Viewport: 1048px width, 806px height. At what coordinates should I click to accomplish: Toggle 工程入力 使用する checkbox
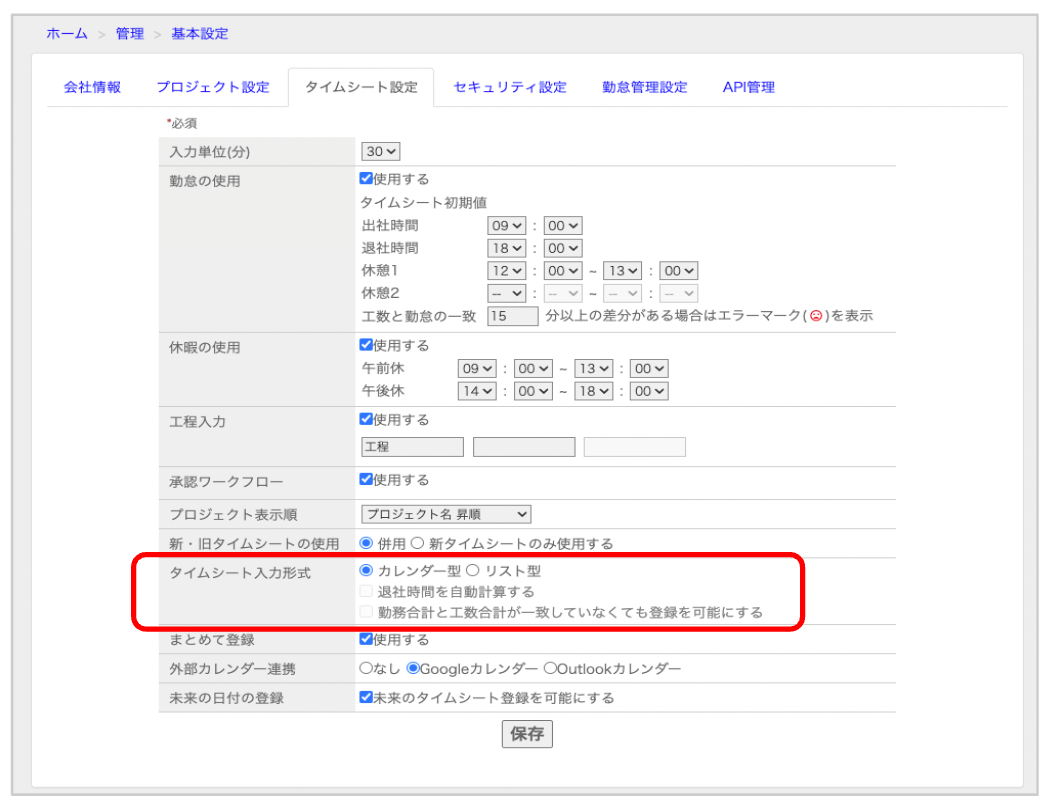[366, 419]
